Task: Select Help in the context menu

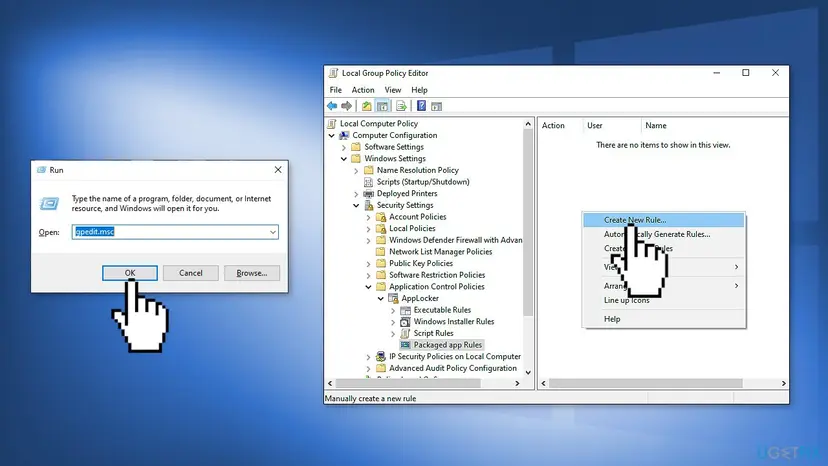Action: click(x=664, y=319)
